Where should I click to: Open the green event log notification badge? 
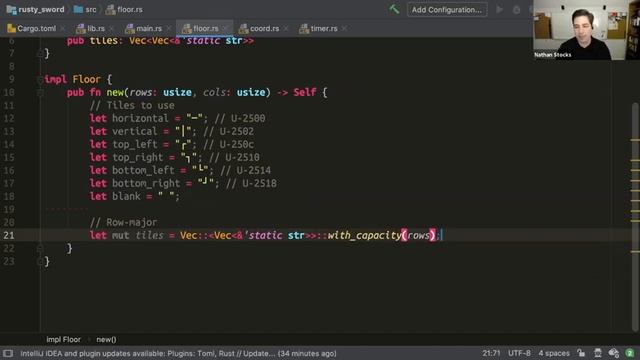point(629,353)
